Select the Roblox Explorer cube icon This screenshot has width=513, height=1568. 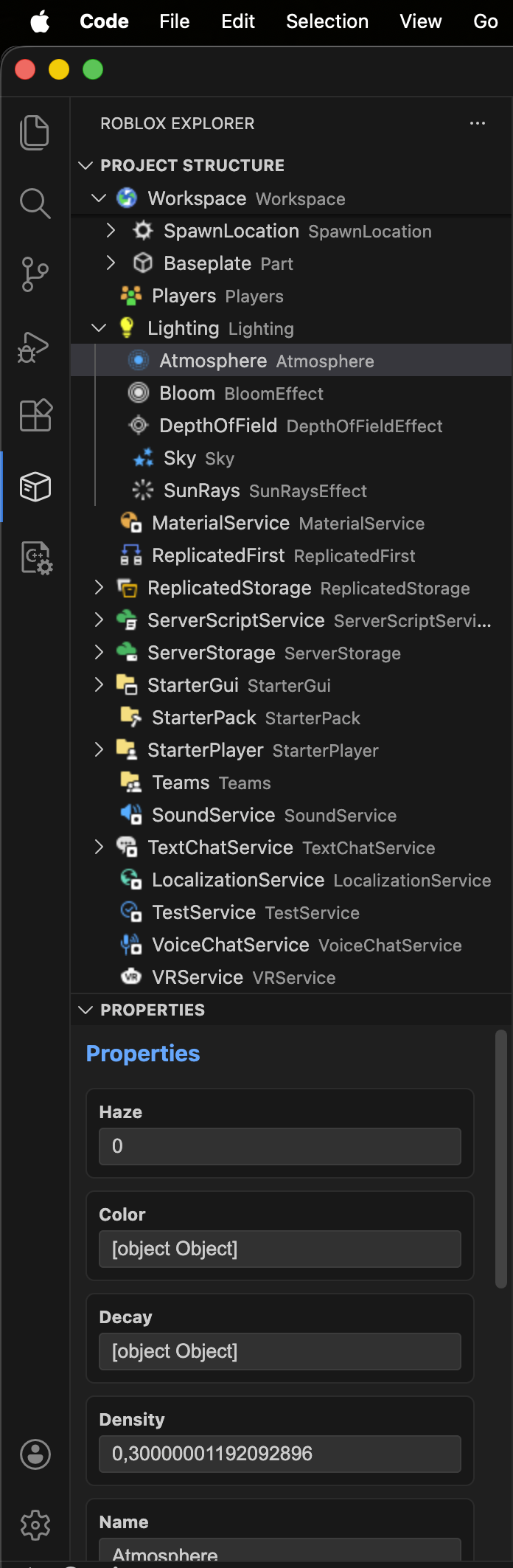click(35, 486)
